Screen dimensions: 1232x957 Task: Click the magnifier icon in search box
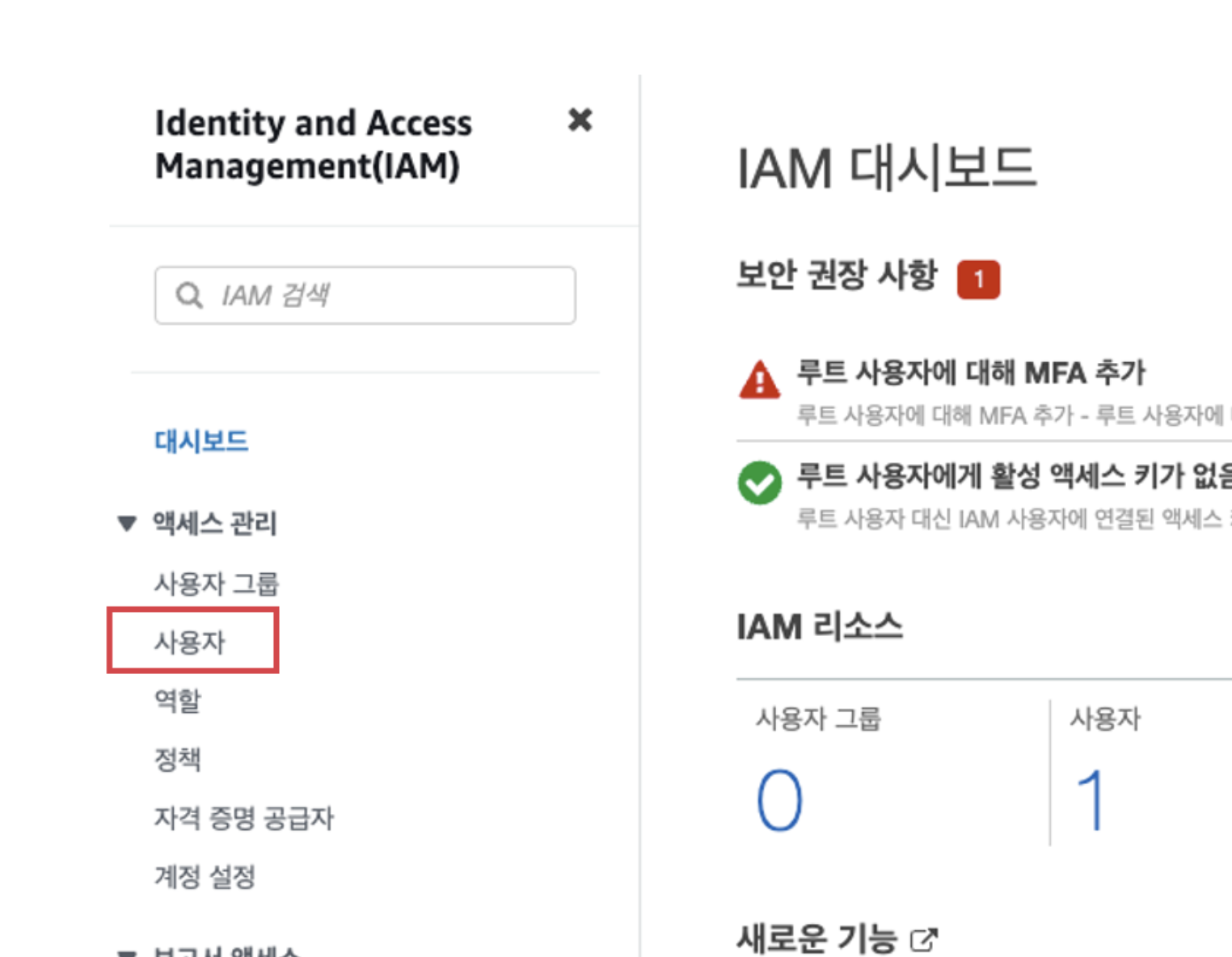pos(189,295)
